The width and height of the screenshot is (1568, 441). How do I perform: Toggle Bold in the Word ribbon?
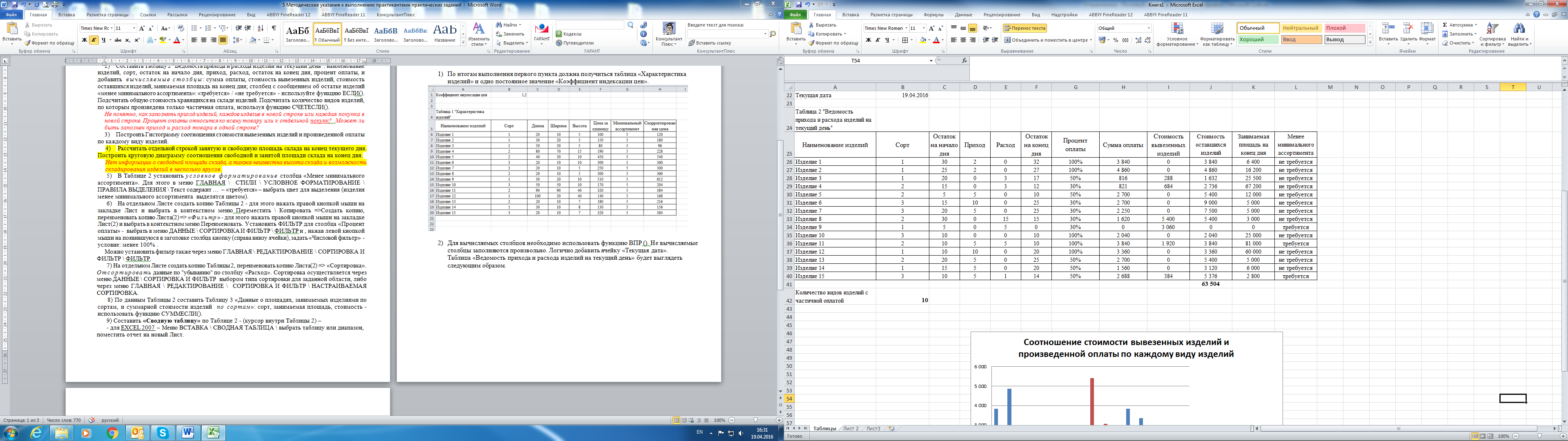(x=84, y=40)
